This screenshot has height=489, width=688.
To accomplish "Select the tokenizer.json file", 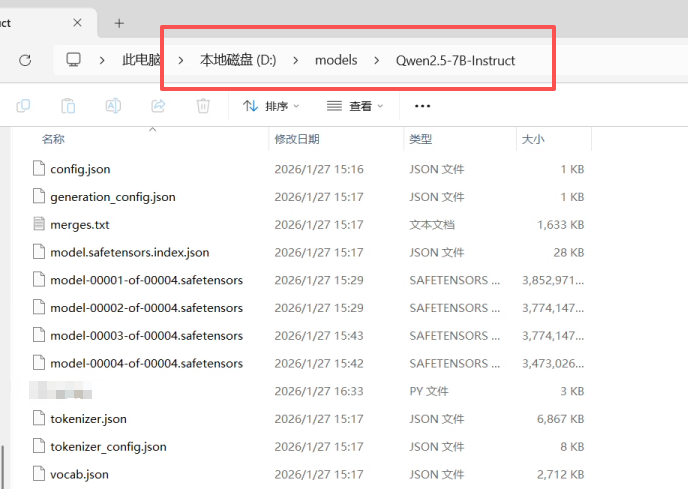I will click(x=89, y=419).
